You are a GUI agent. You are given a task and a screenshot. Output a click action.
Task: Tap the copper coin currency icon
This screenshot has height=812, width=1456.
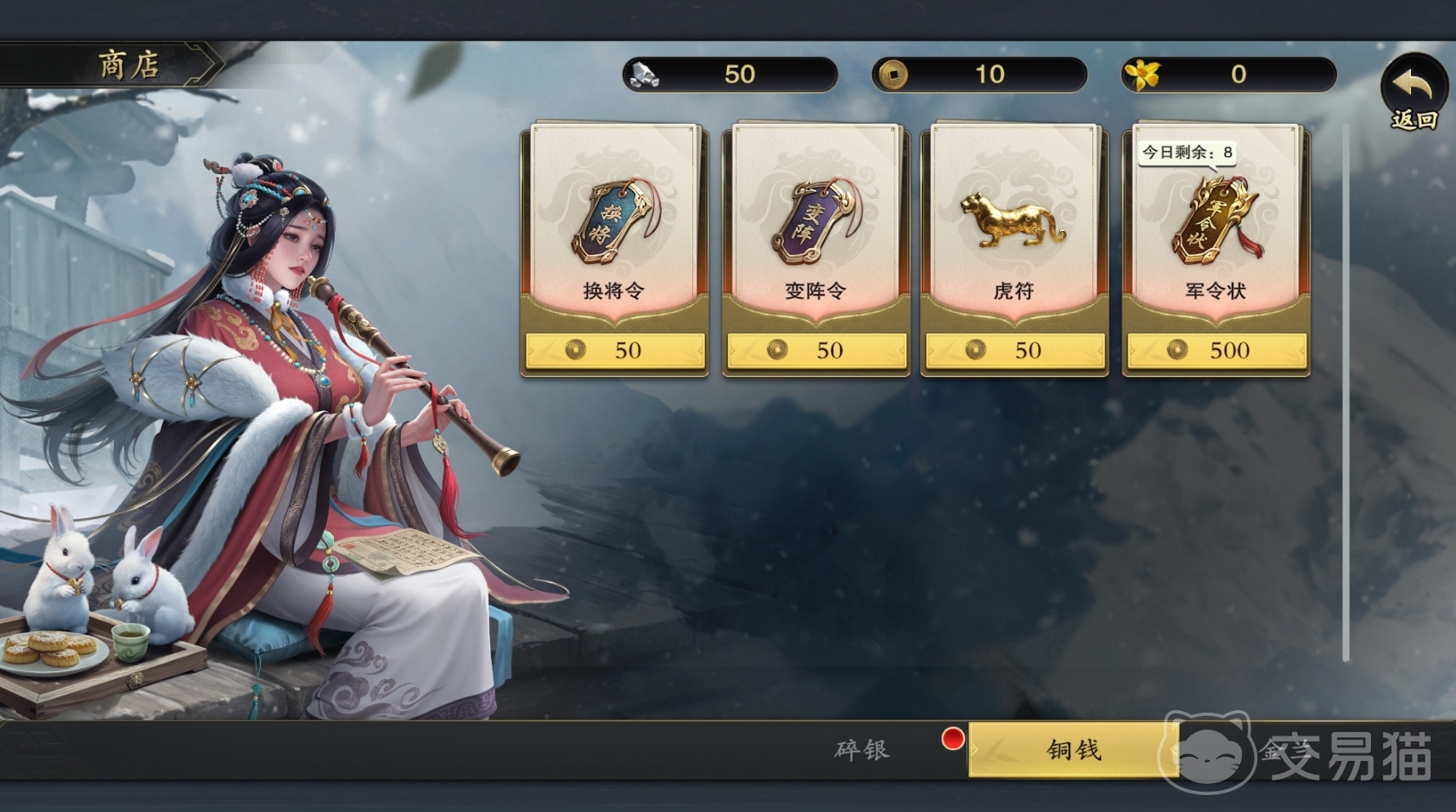click(x=891, y=75)
